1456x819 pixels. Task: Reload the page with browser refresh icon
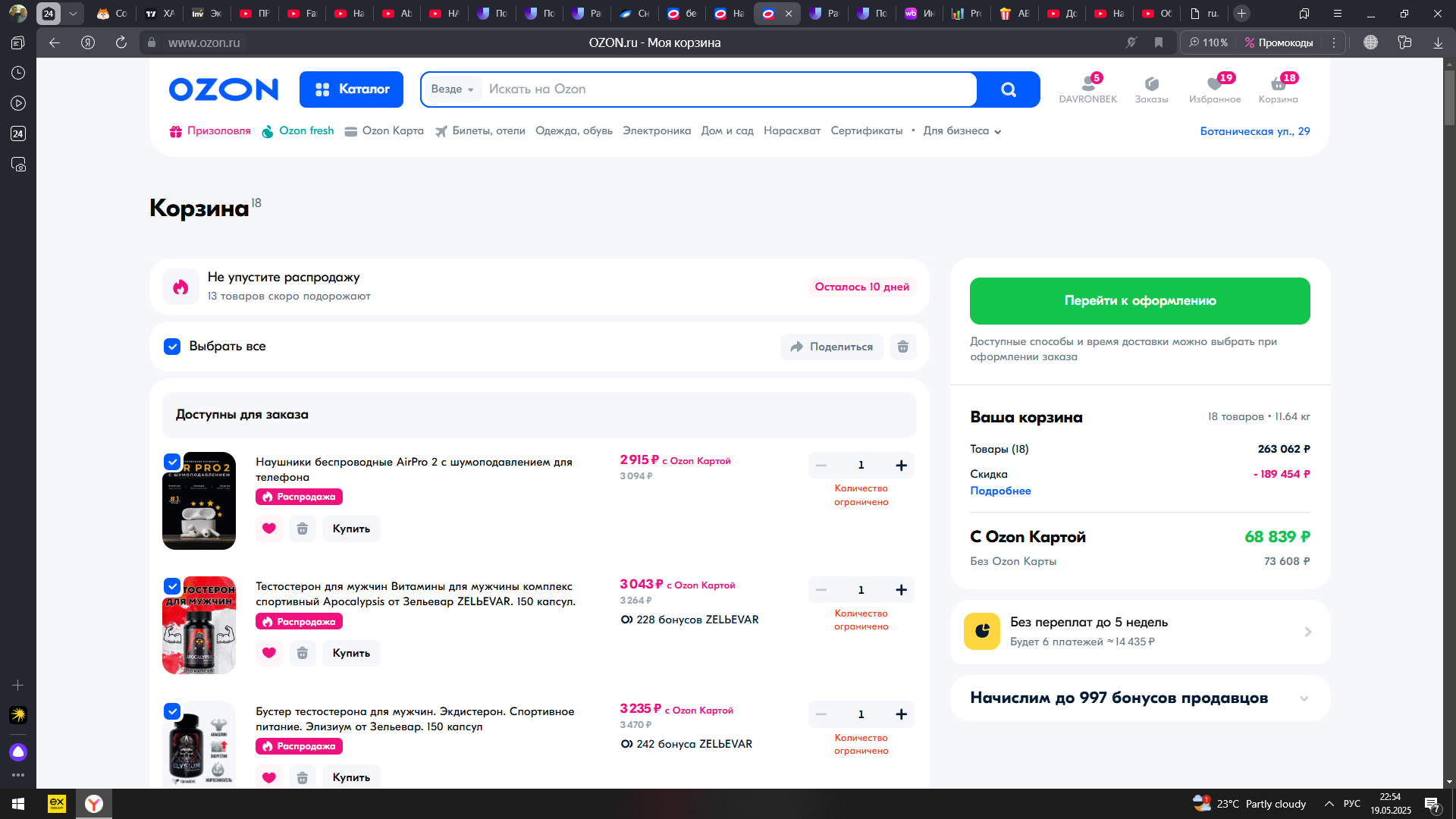121,42
